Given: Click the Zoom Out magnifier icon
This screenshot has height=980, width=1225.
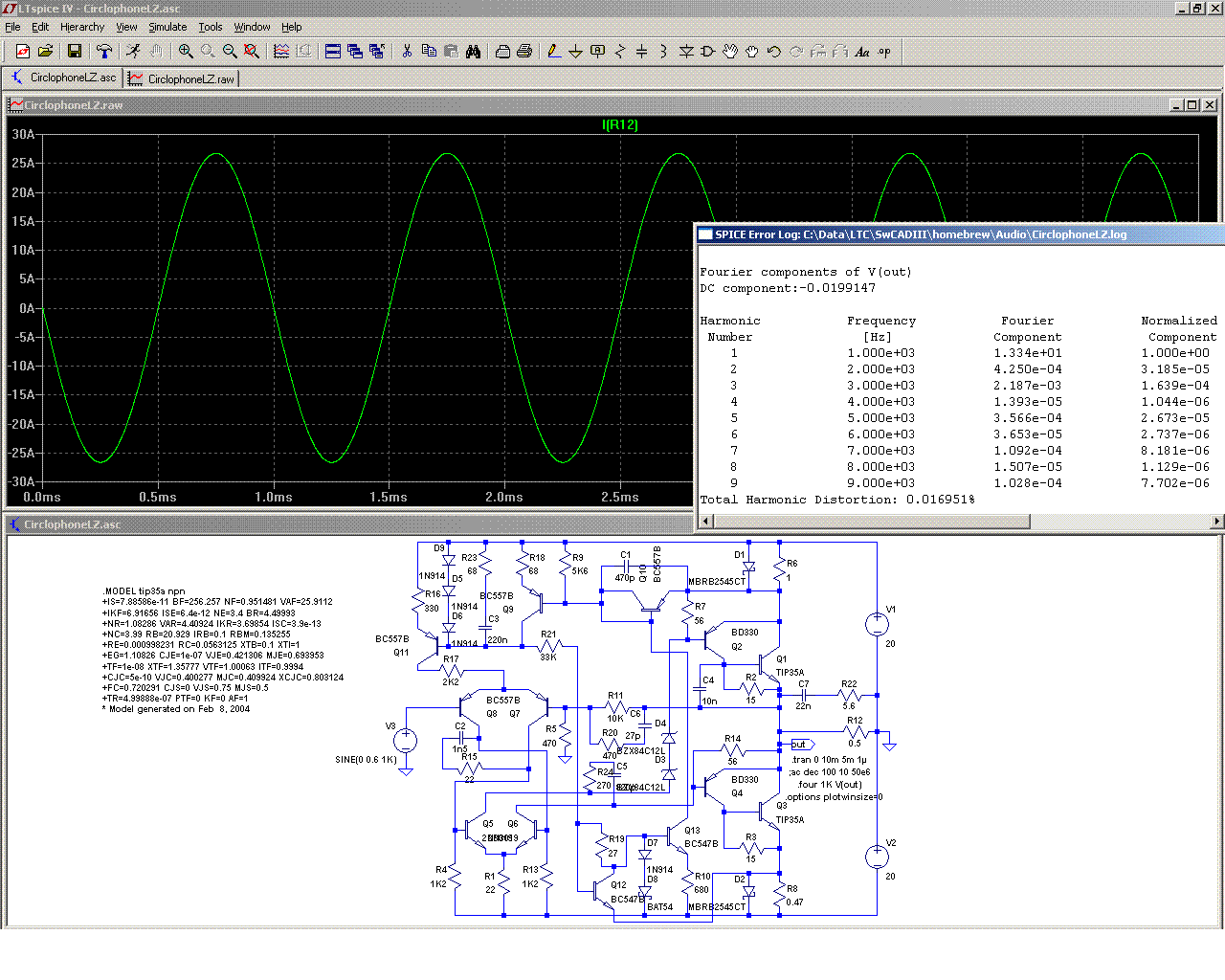Looking at the screenshot, I should 230,52.
